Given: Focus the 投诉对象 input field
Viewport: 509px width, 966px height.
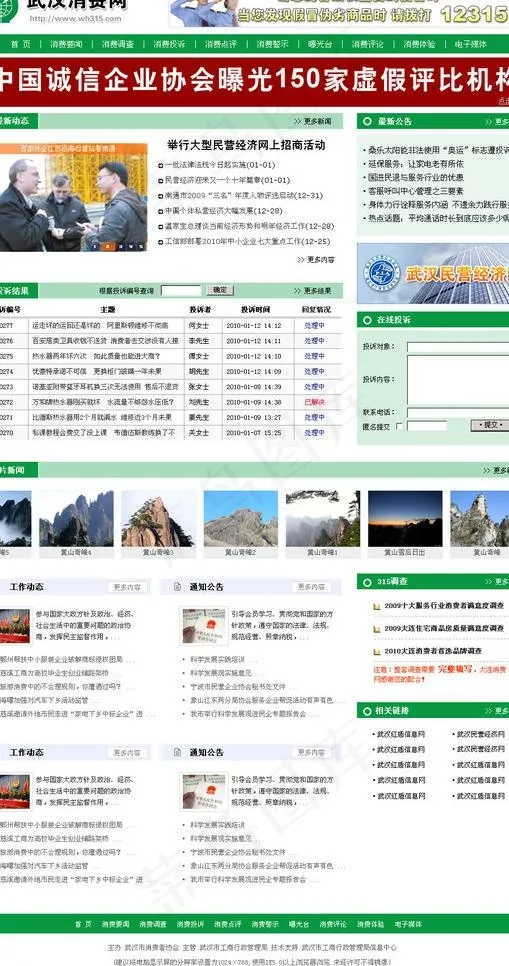Looking at the screenshot, I should point(458,347).
